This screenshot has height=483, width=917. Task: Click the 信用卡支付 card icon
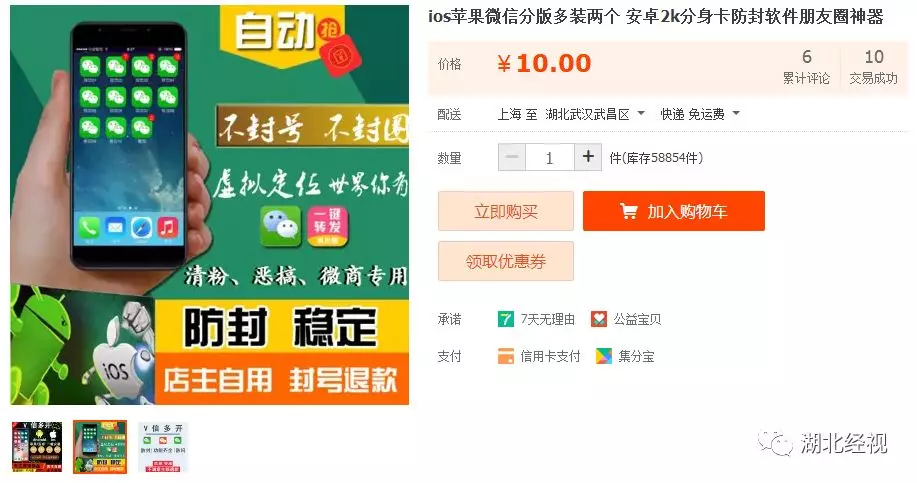point(506,356)
